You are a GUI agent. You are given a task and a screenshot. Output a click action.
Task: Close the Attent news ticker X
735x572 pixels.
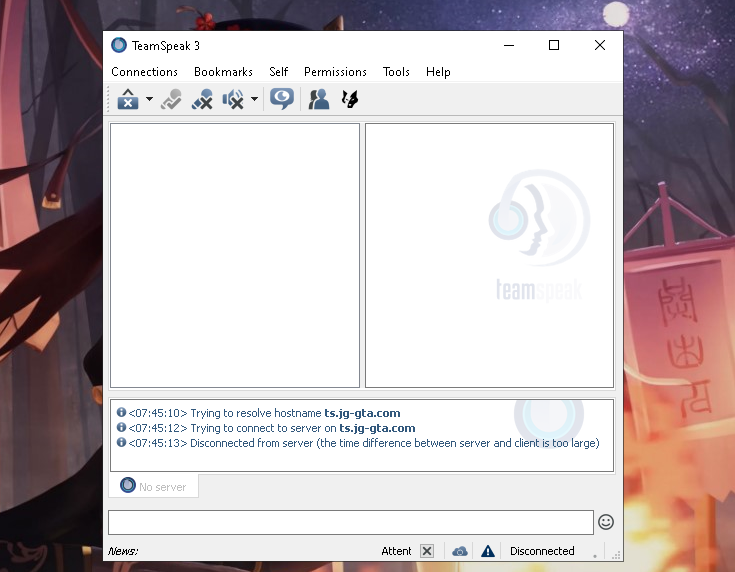tap(427, 551)
